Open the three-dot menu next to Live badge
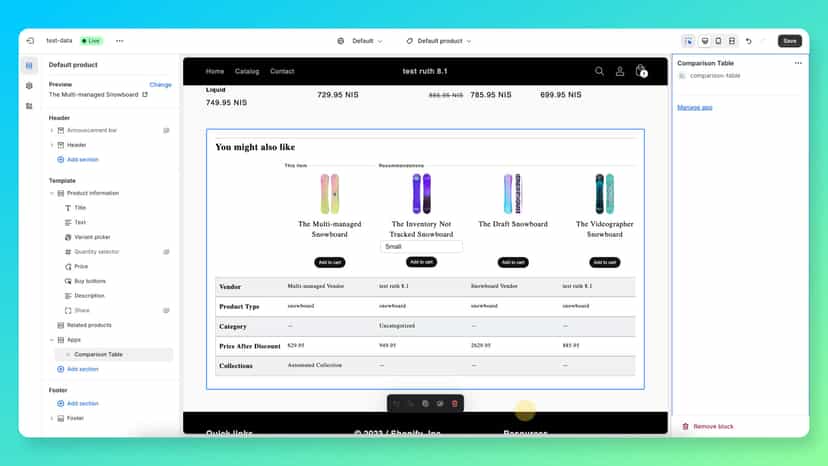The width and height of the screenshot is (828, 466). [119, 41]
